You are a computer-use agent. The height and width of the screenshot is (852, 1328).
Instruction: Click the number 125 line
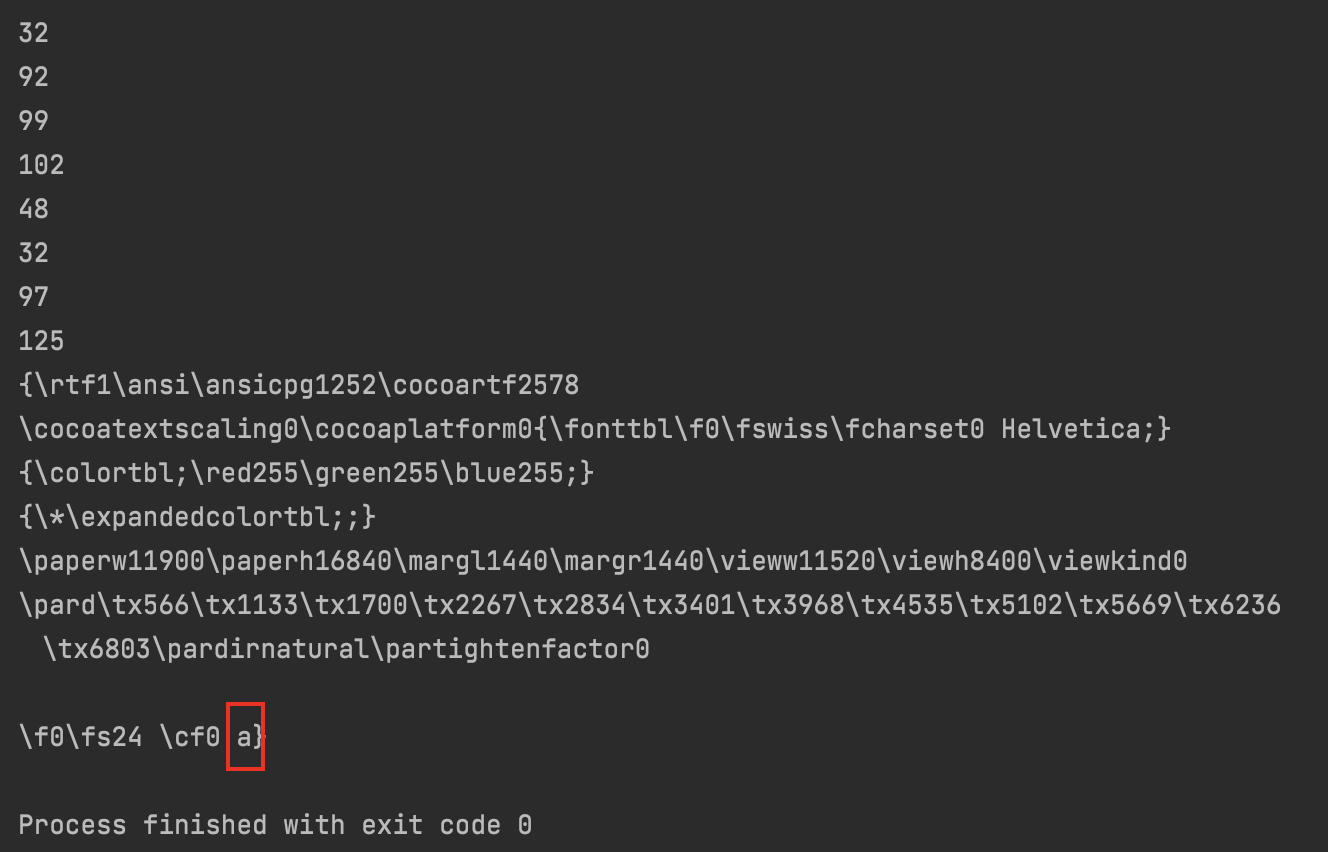(x=41, y=341)
